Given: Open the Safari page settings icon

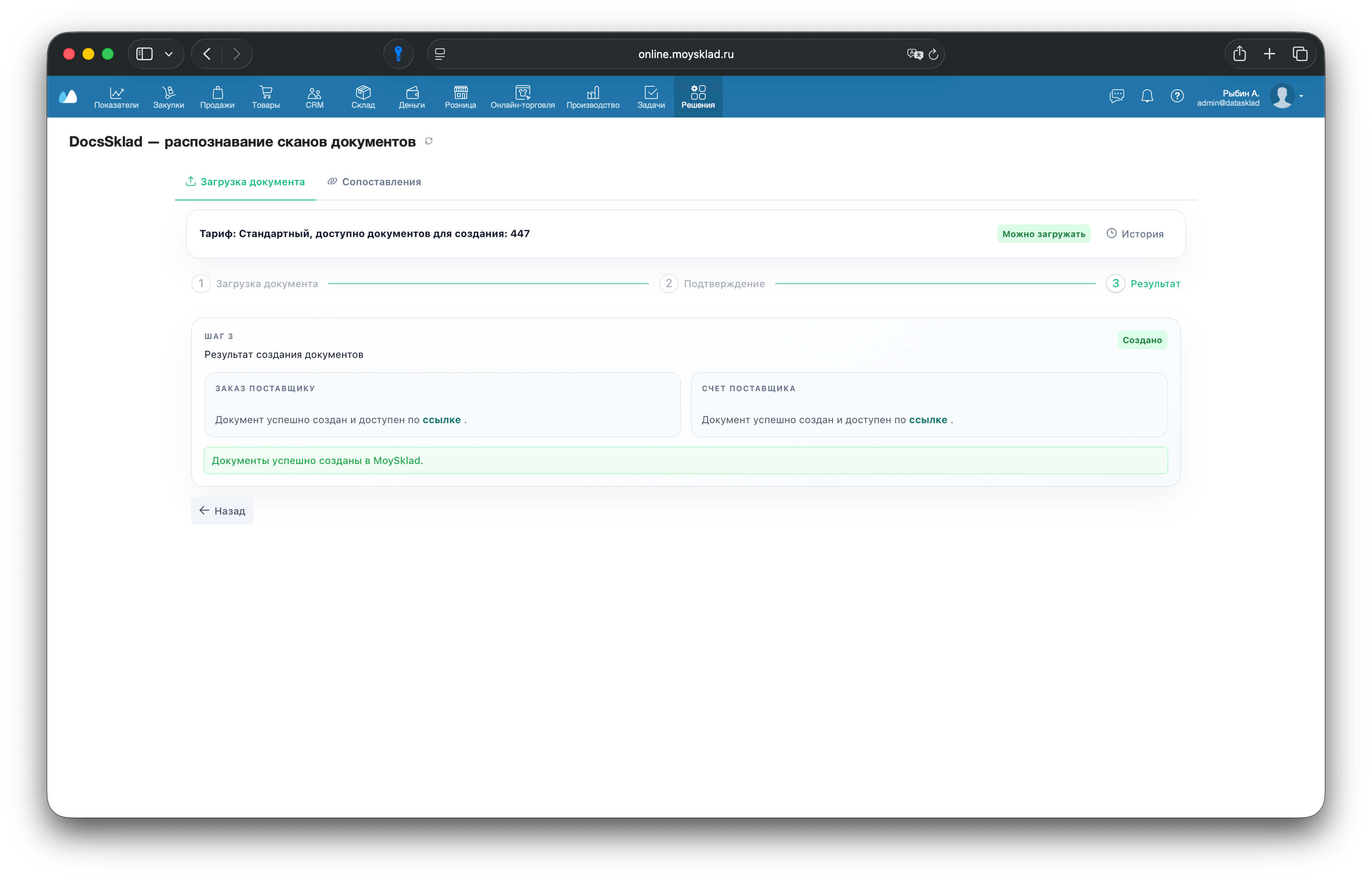Looking at the screenshot, I should [440, 54].
